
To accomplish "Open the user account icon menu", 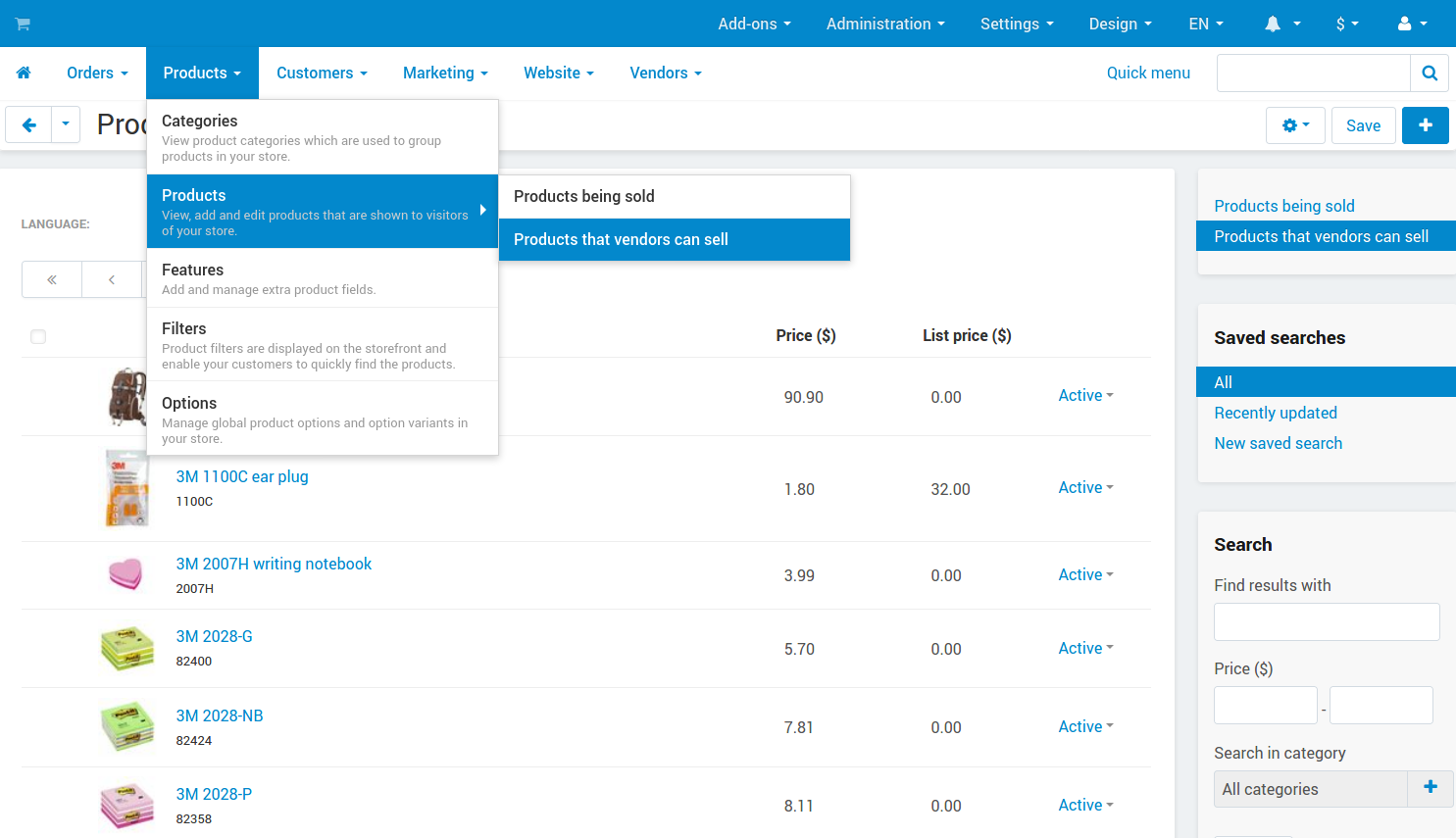I will coord(1413,24).
